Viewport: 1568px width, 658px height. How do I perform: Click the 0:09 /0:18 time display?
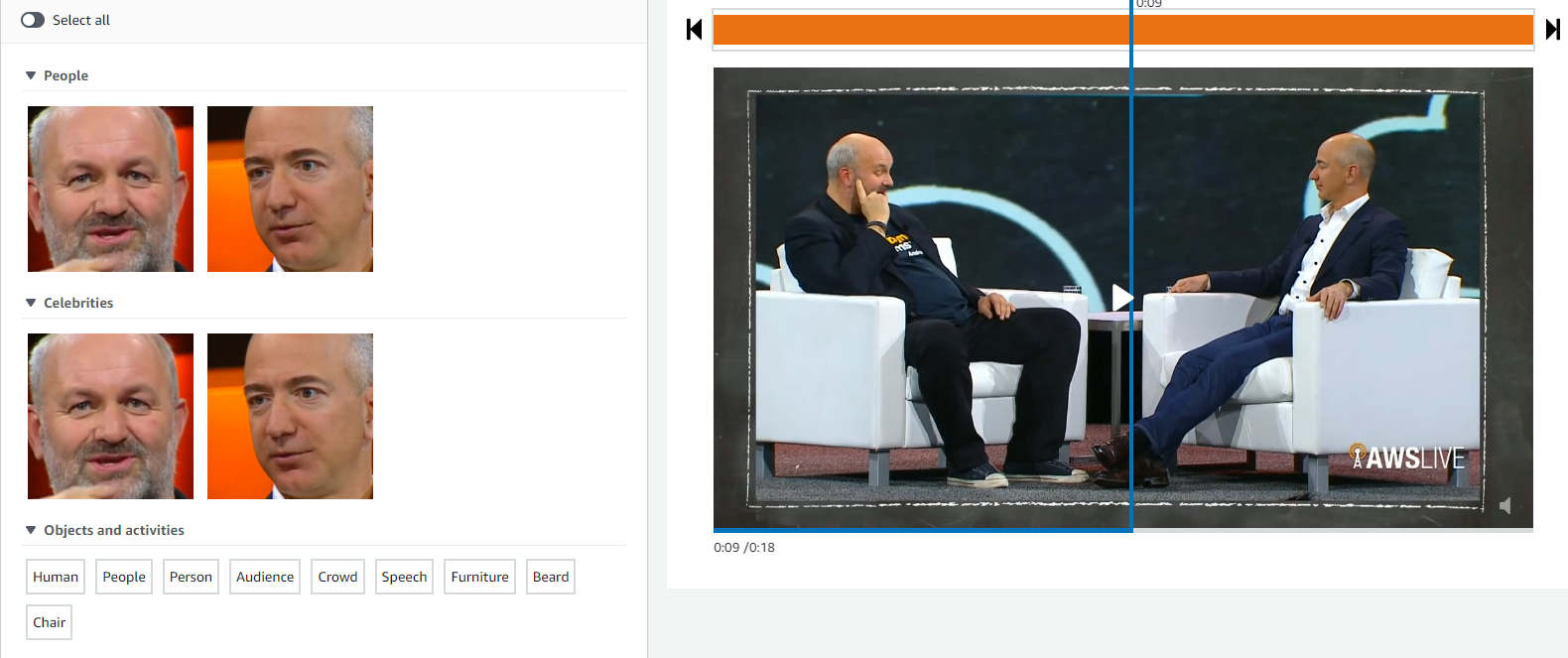coord(744,547)
